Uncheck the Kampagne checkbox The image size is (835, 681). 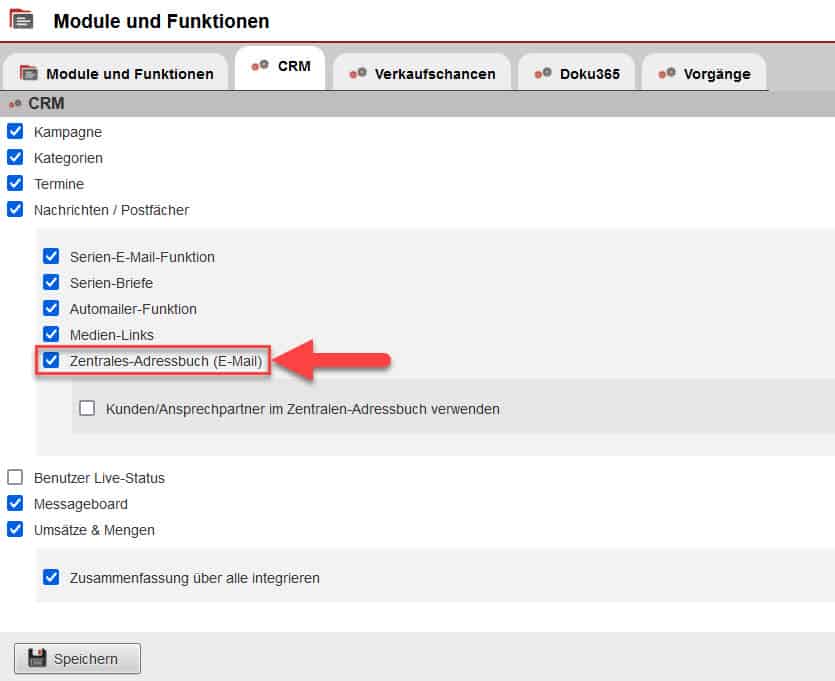point(15,131)
